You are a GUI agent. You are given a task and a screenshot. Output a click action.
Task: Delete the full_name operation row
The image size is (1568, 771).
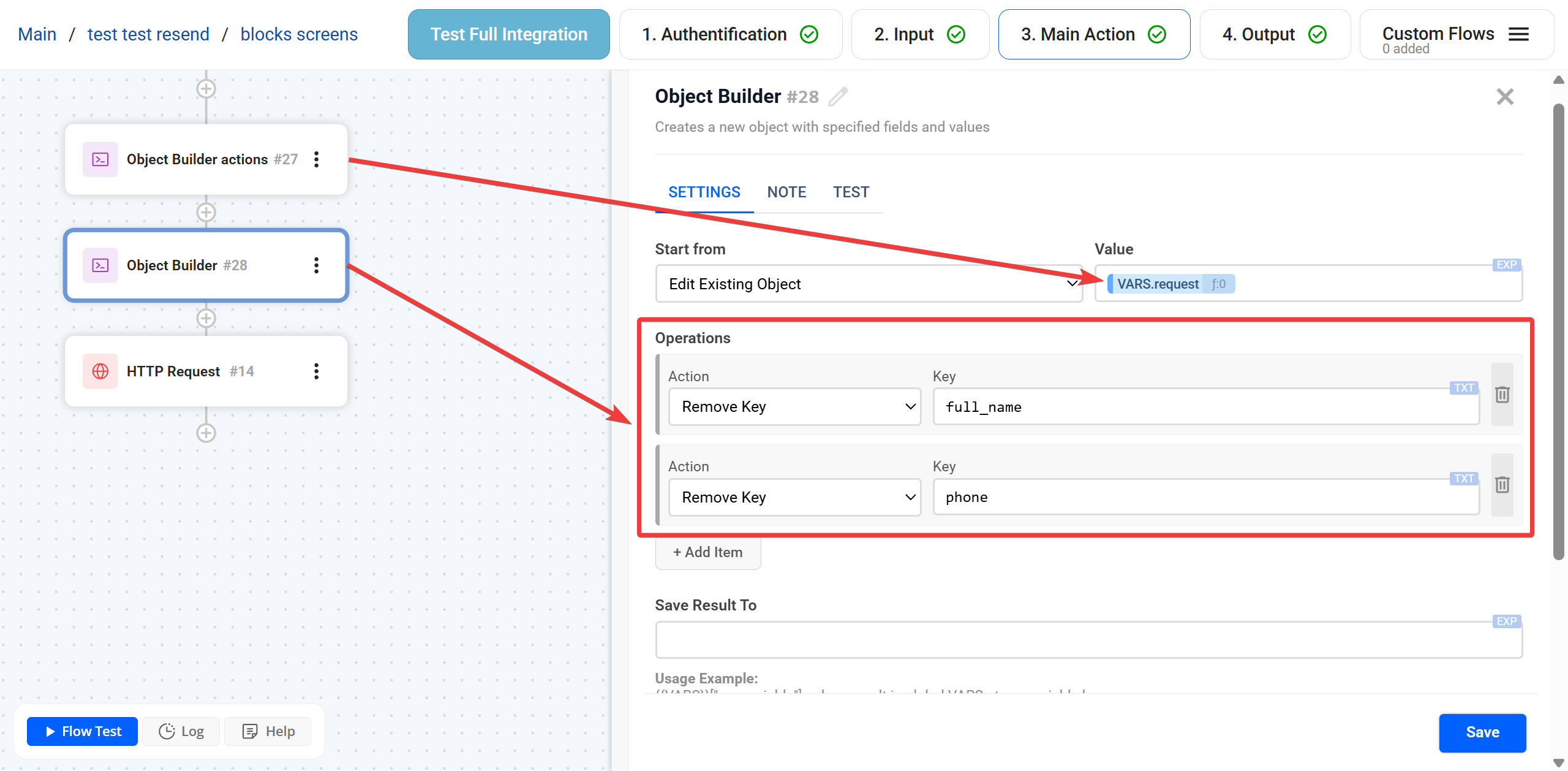[1502, 395]
